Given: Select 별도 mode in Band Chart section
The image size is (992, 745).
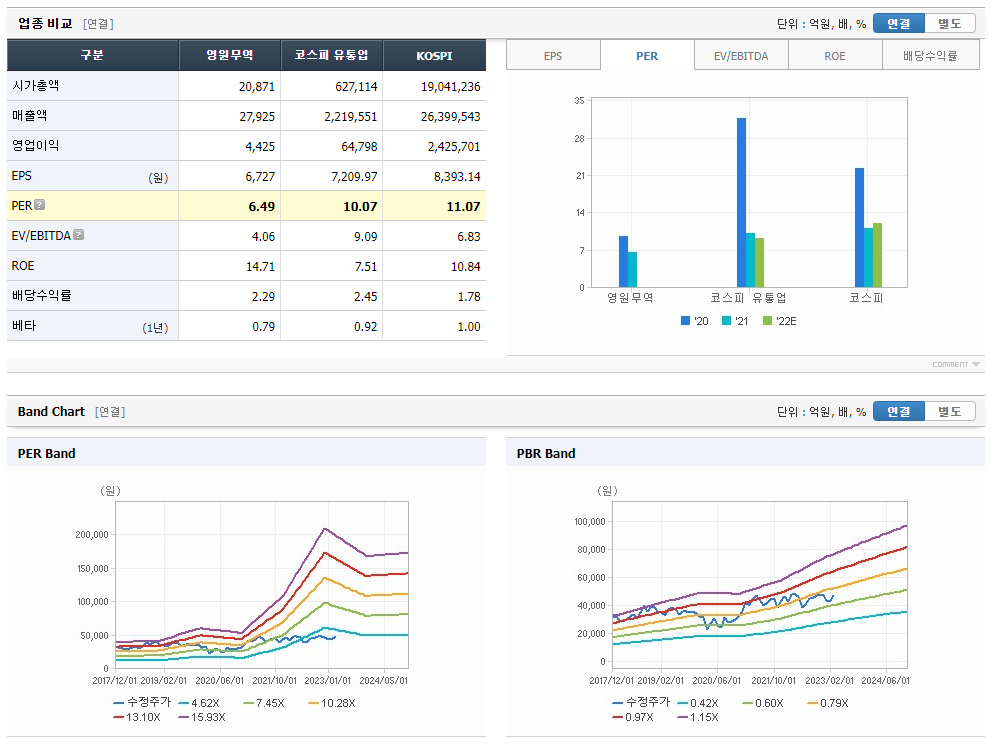Looking at the screenshot, I should point(949,410).
